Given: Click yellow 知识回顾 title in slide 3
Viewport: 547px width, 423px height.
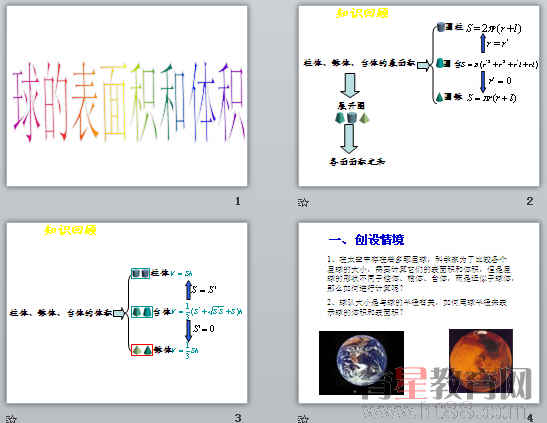Looking at the screenshot, I should coord(70,230).
